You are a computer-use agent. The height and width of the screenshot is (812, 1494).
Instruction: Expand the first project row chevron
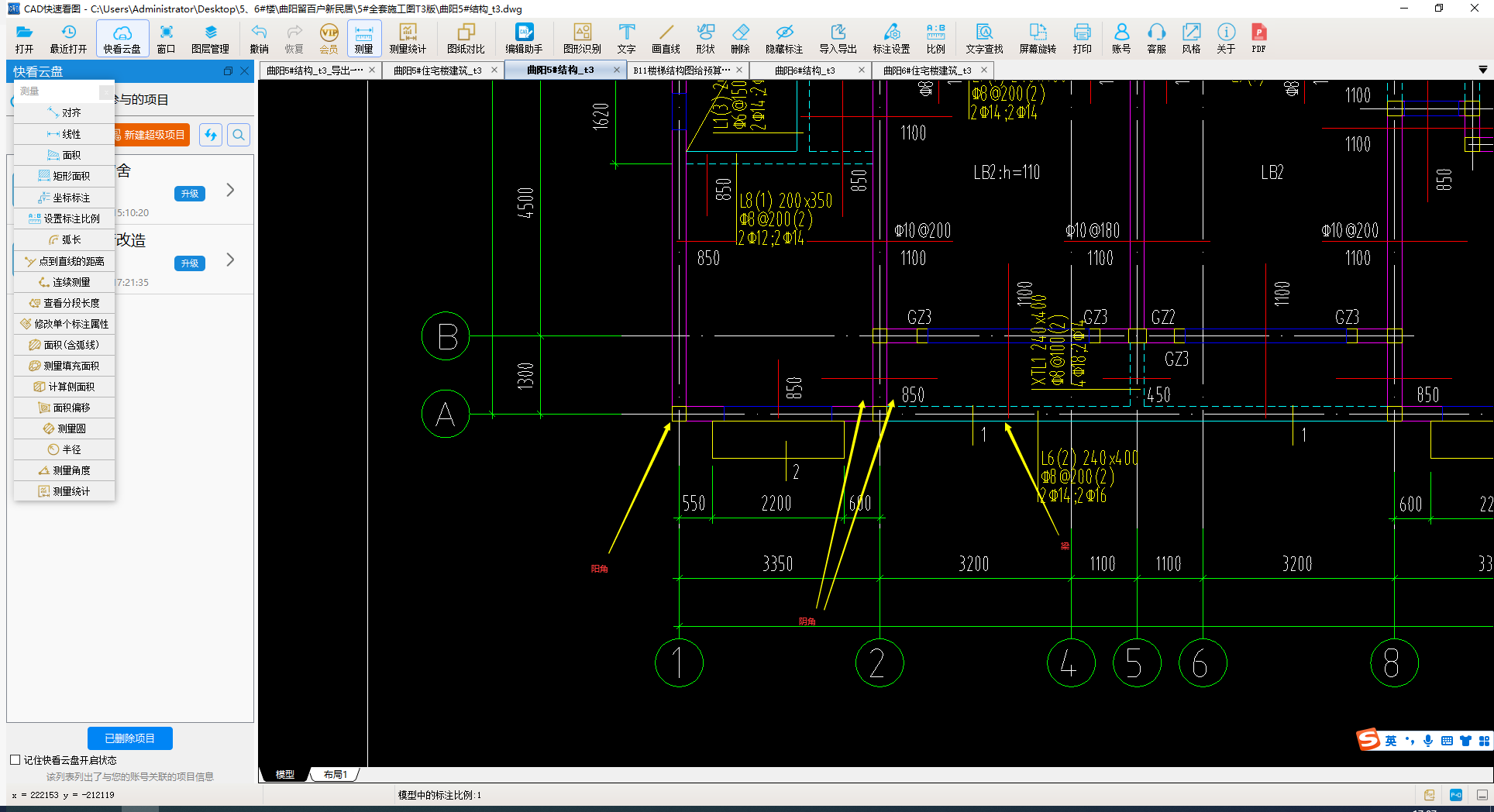click(230, 190)
